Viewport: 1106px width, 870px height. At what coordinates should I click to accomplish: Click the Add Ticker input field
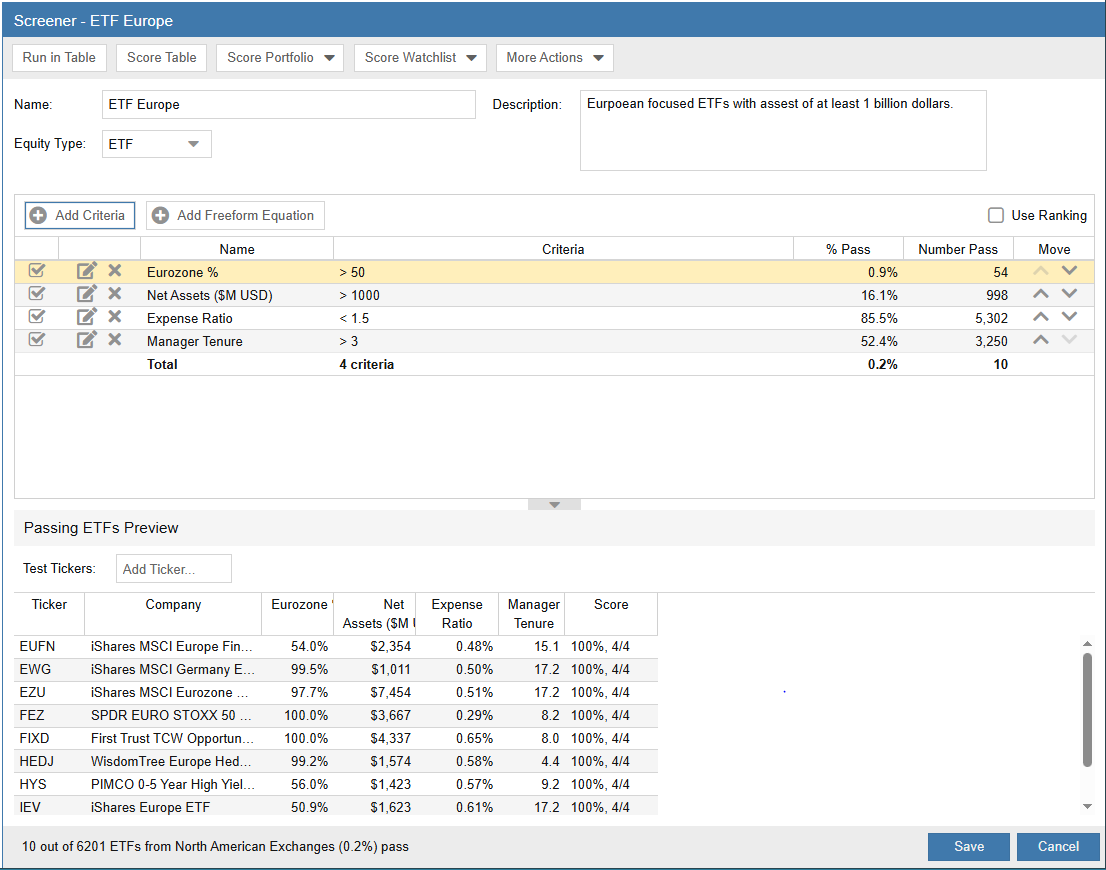pos(174,569)
